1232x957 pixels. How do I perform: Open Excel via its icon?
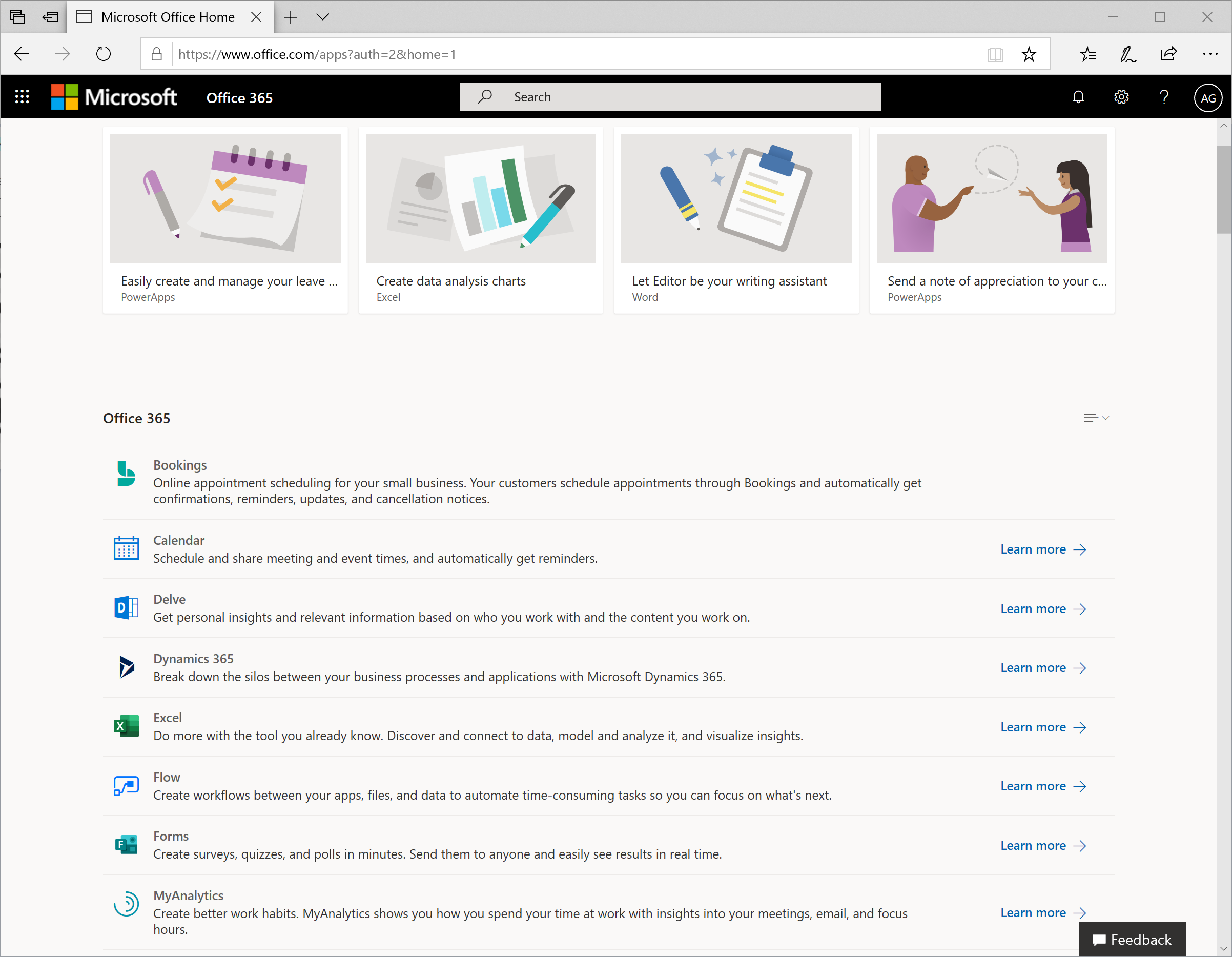click(126, 726)
